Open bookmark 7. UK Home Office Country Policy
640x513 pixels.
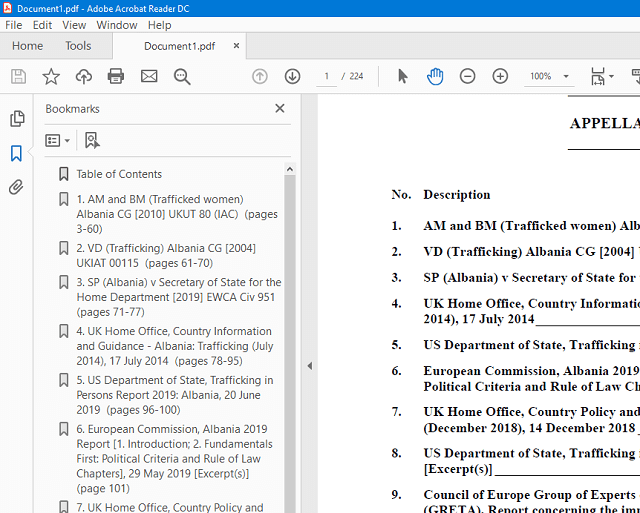tap(170, 507)
